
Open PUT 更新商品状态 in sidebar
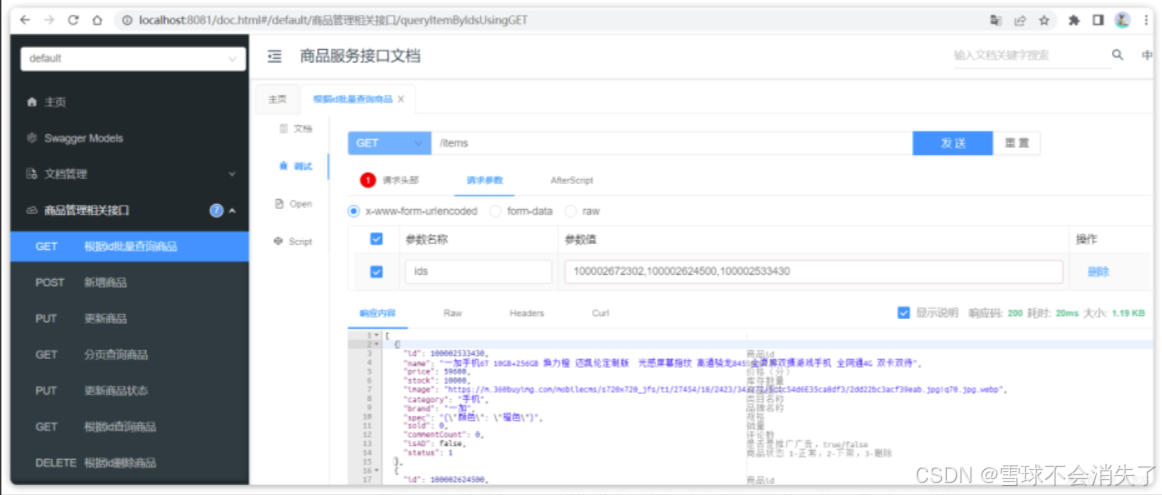coord(130,391)
